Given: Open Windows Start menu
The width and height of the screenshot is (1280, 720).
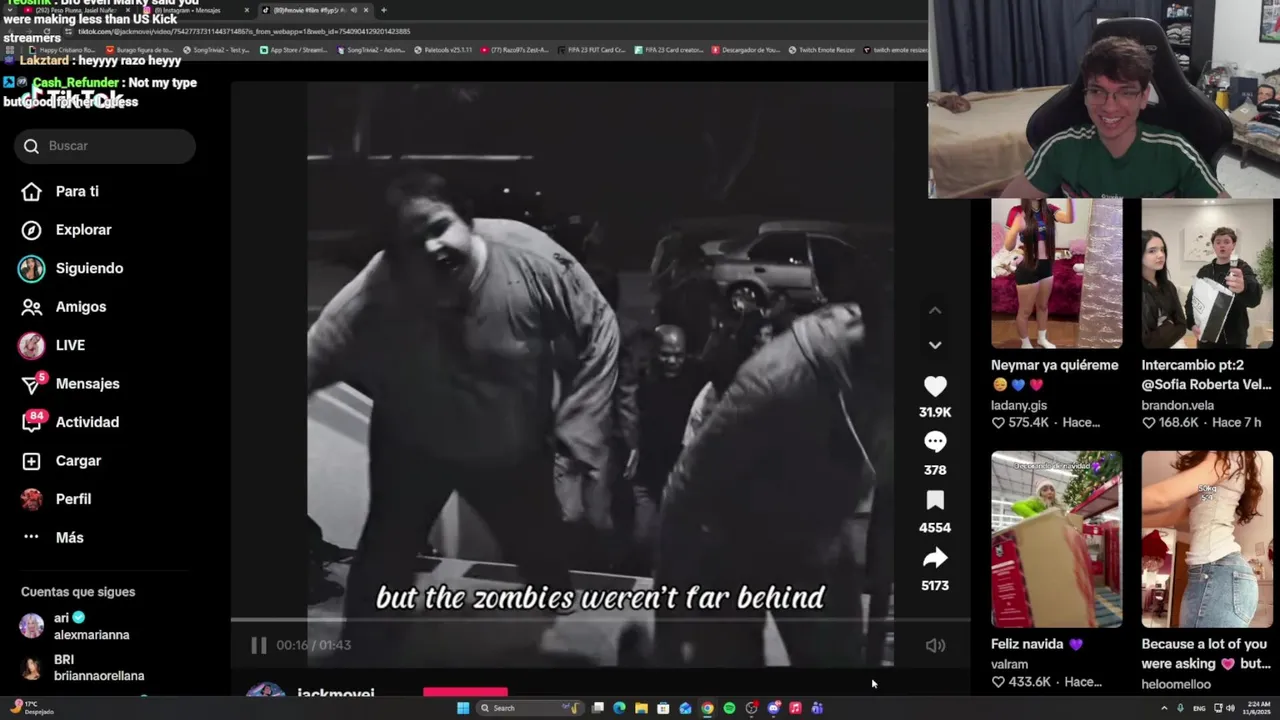Looking at the screenshot, I should point(463,708).
